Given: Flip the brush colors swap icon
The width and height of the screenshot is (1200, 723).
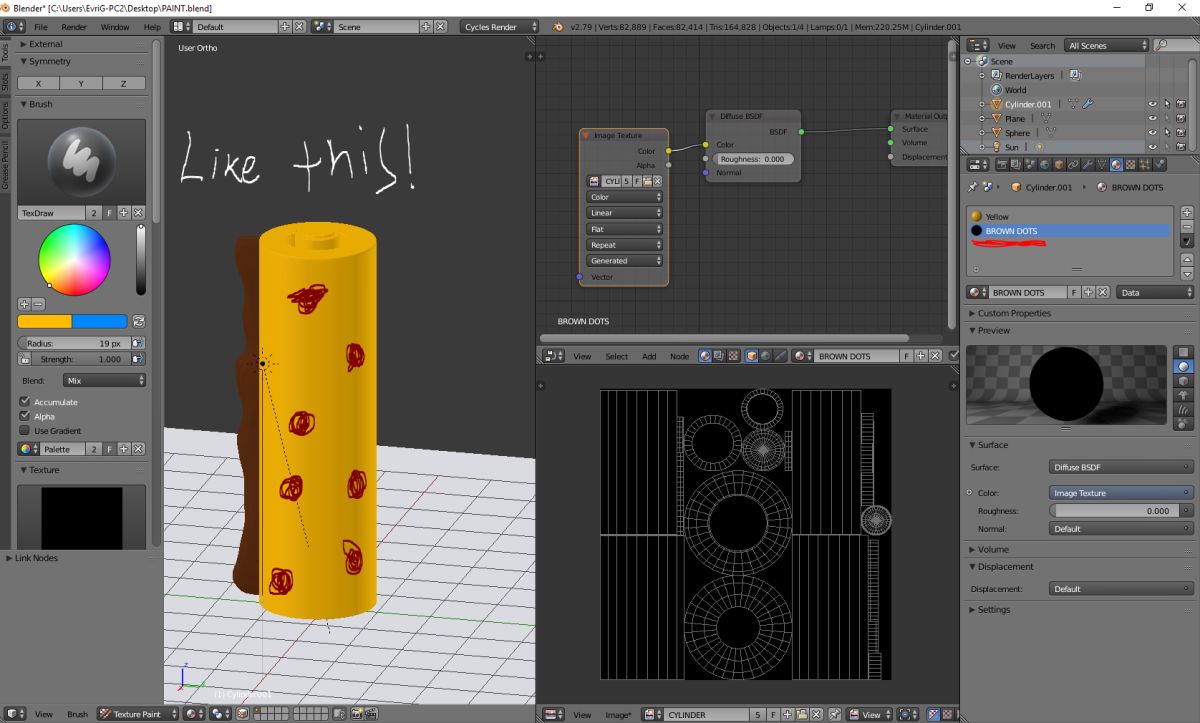Looking at the screenshot, I should click(x=138, y=321).
